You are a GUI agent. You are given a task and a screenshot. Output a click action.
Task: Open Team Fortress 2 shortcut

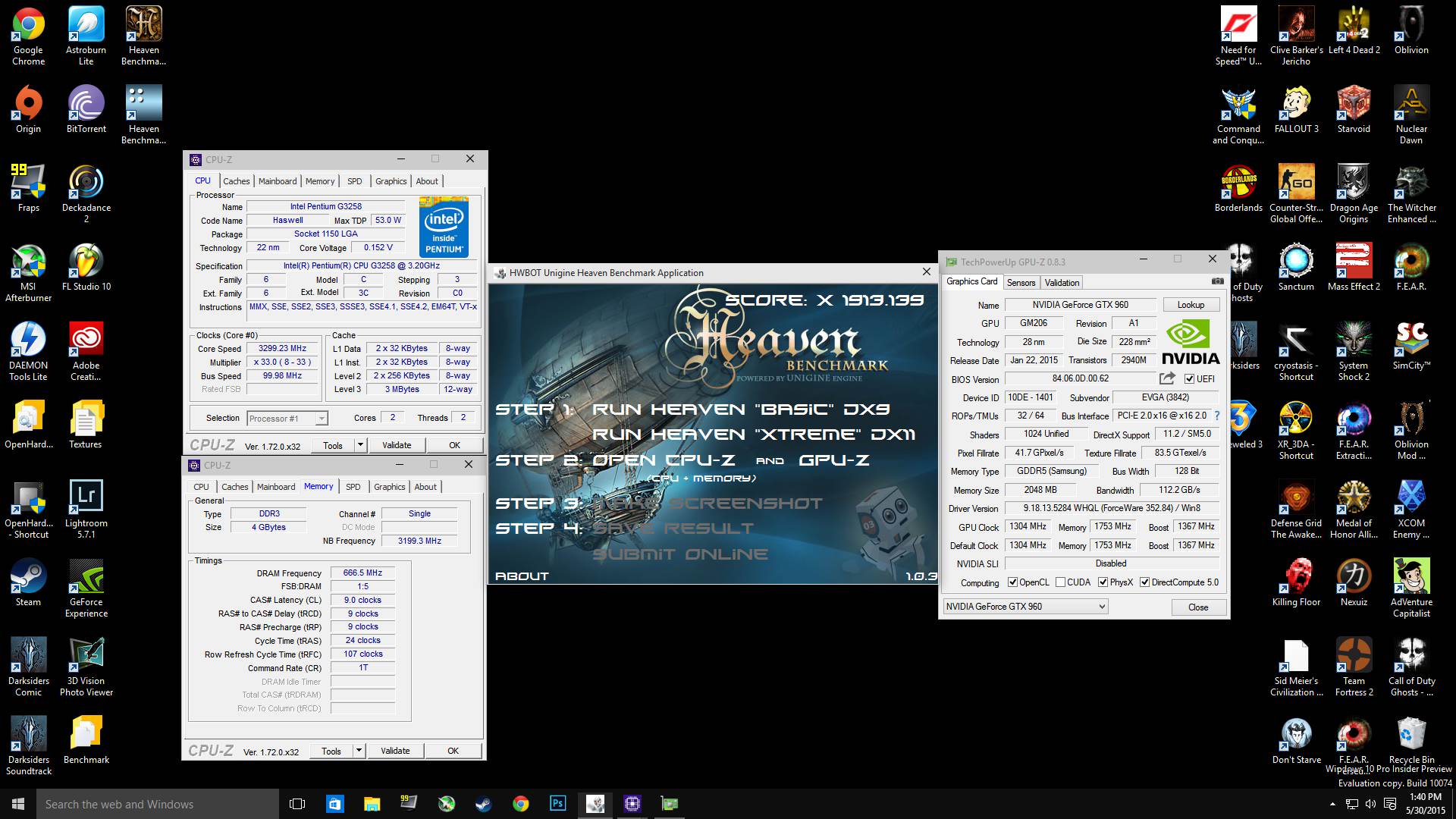coord(1354,667)
